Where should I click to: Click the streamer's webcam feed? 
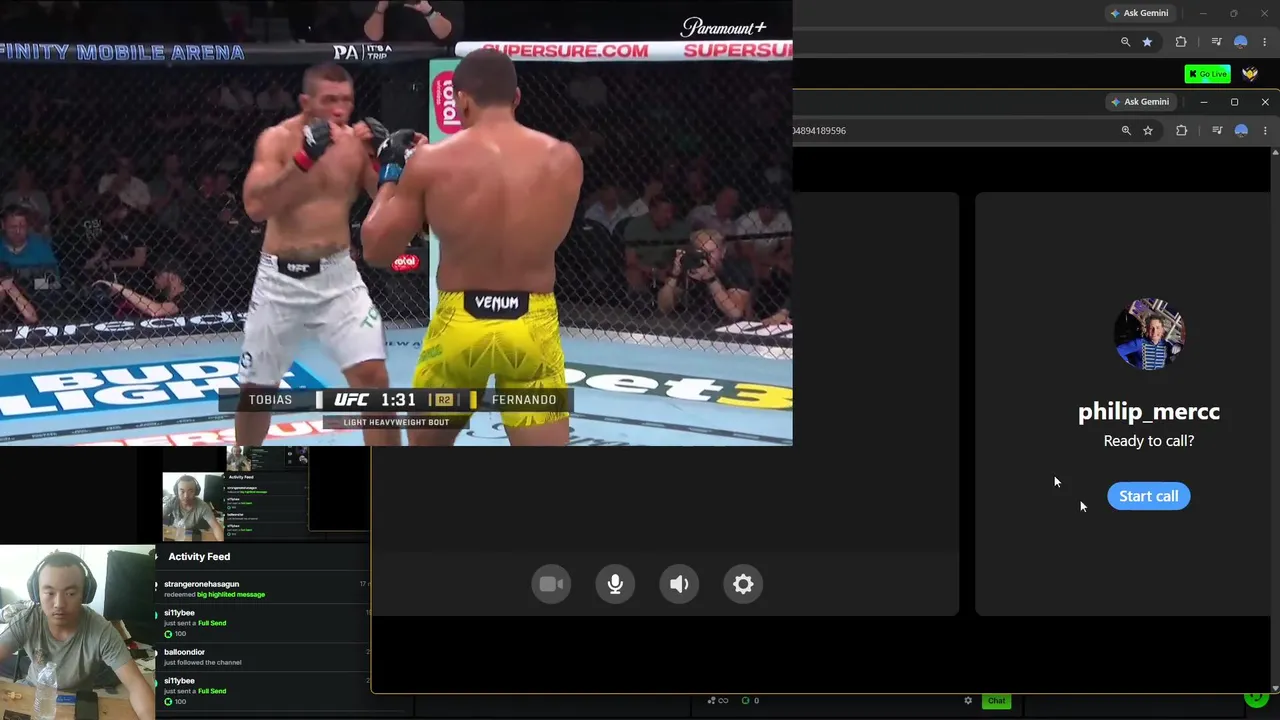(77, 632)
